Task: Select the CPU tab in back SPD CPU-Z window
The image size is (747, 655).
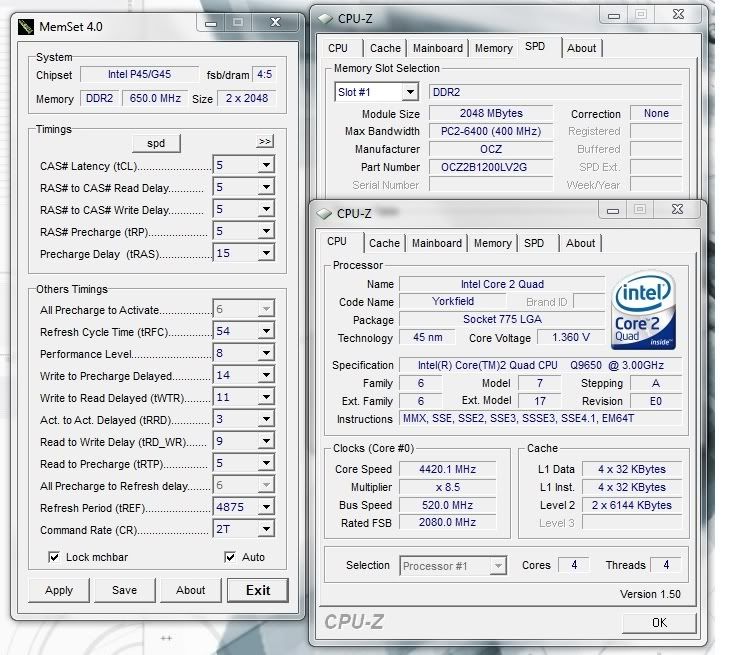Action: [338, 49]
